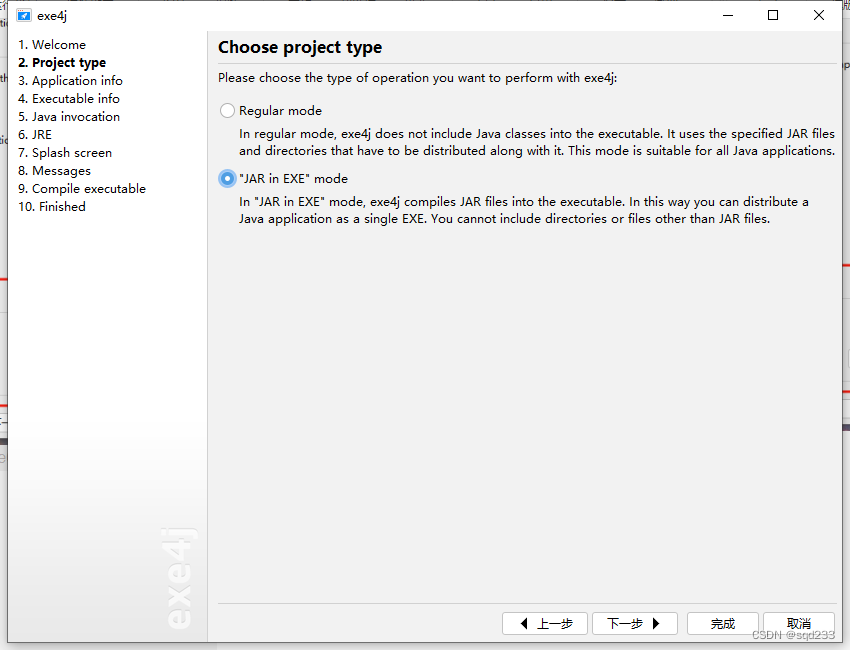Click the 下一步 (Next) button
Image resolution: width=850 pixels, height=650 pixels.
tap(635, 623)
